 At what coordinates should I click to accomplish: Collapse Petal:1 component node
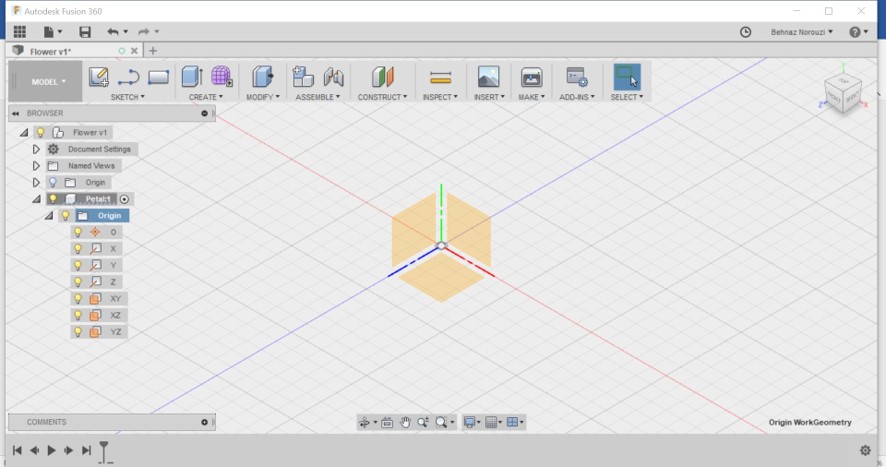[36, 199]
